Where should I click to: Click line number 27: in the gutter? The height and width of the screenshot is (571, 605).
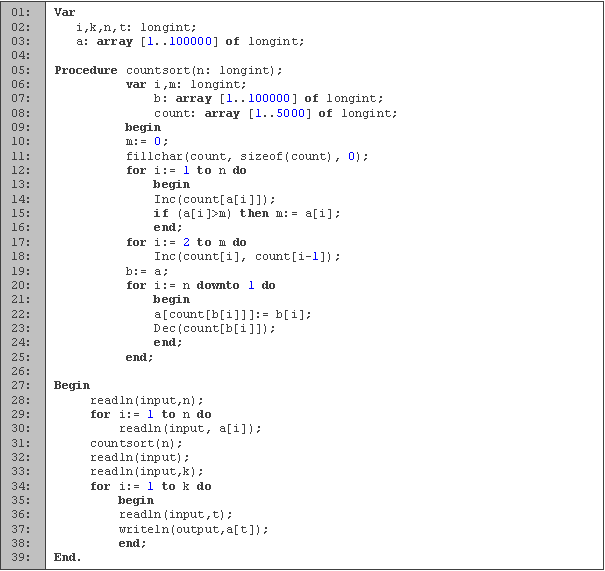point(20,385)
